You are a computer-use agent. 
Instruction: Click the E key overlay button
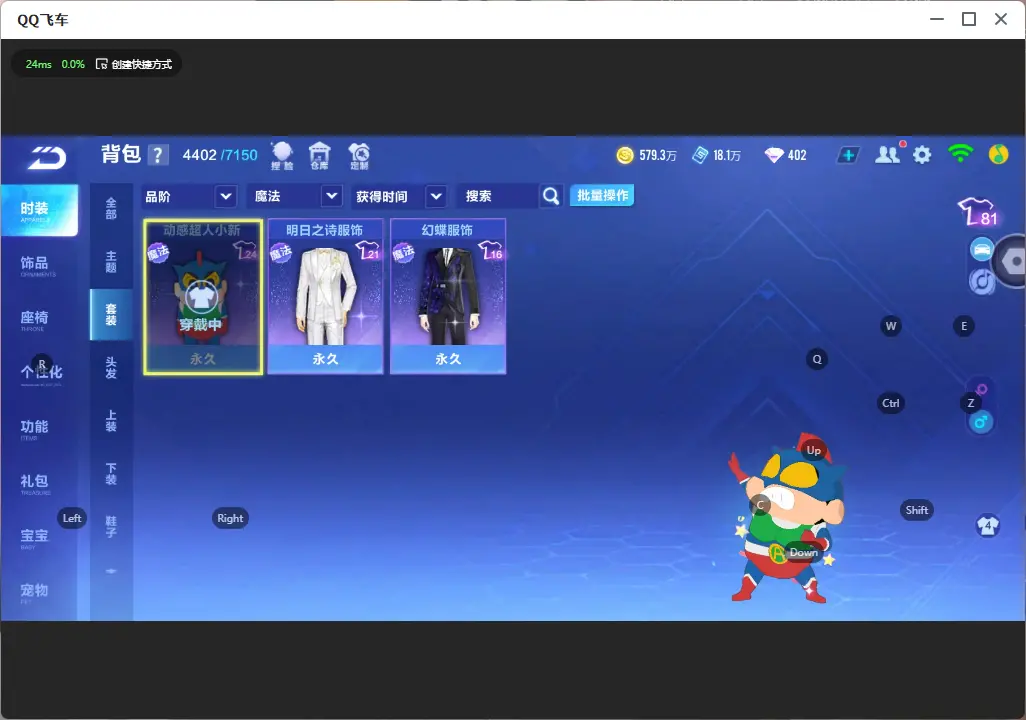[964, 326]
